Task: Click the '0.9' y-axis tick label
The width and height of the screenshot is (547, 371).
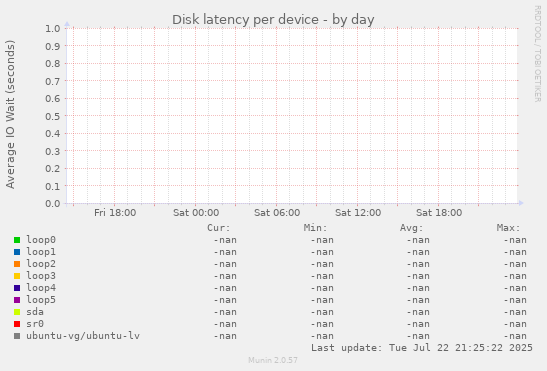Action: point(53,46)
